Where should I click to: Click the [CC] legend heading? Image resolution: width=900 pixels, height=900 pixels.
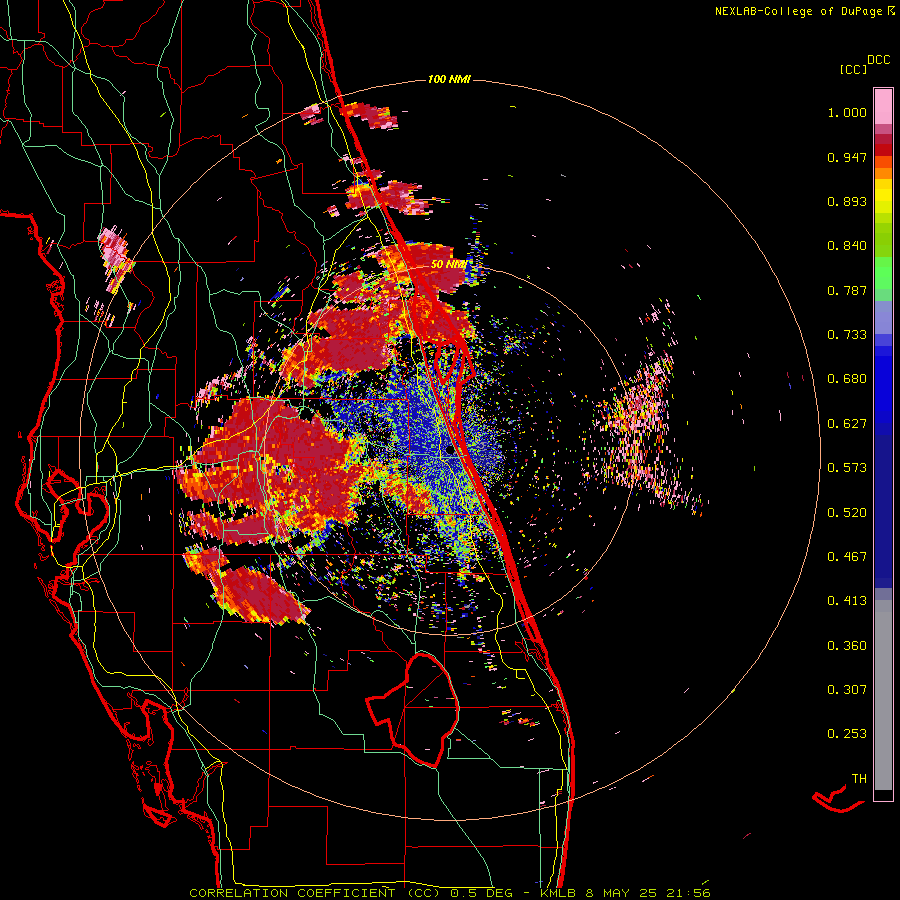click(853, 69)
